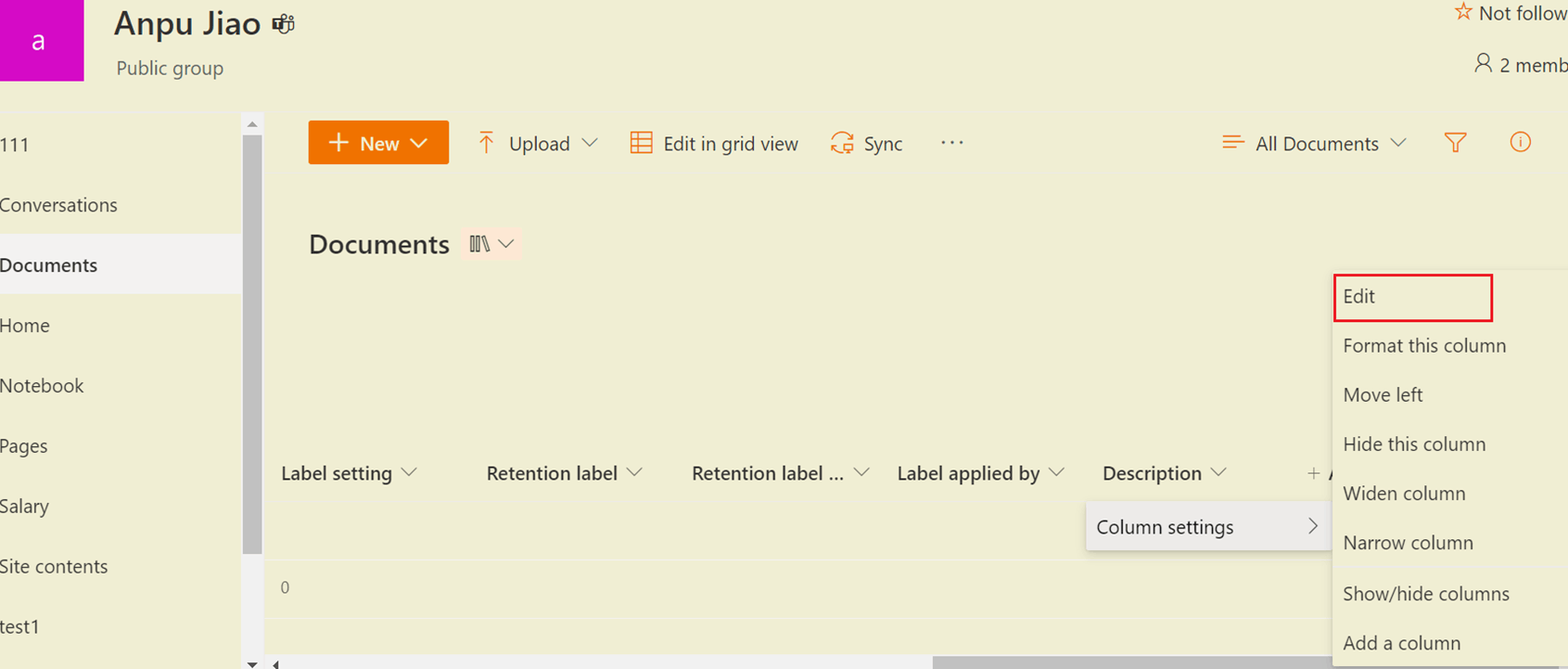Image resolution: width=1568 pixels, height=669 pixels.
Task: Expand the New button dropdown
Action: click(x=419, y=143)
